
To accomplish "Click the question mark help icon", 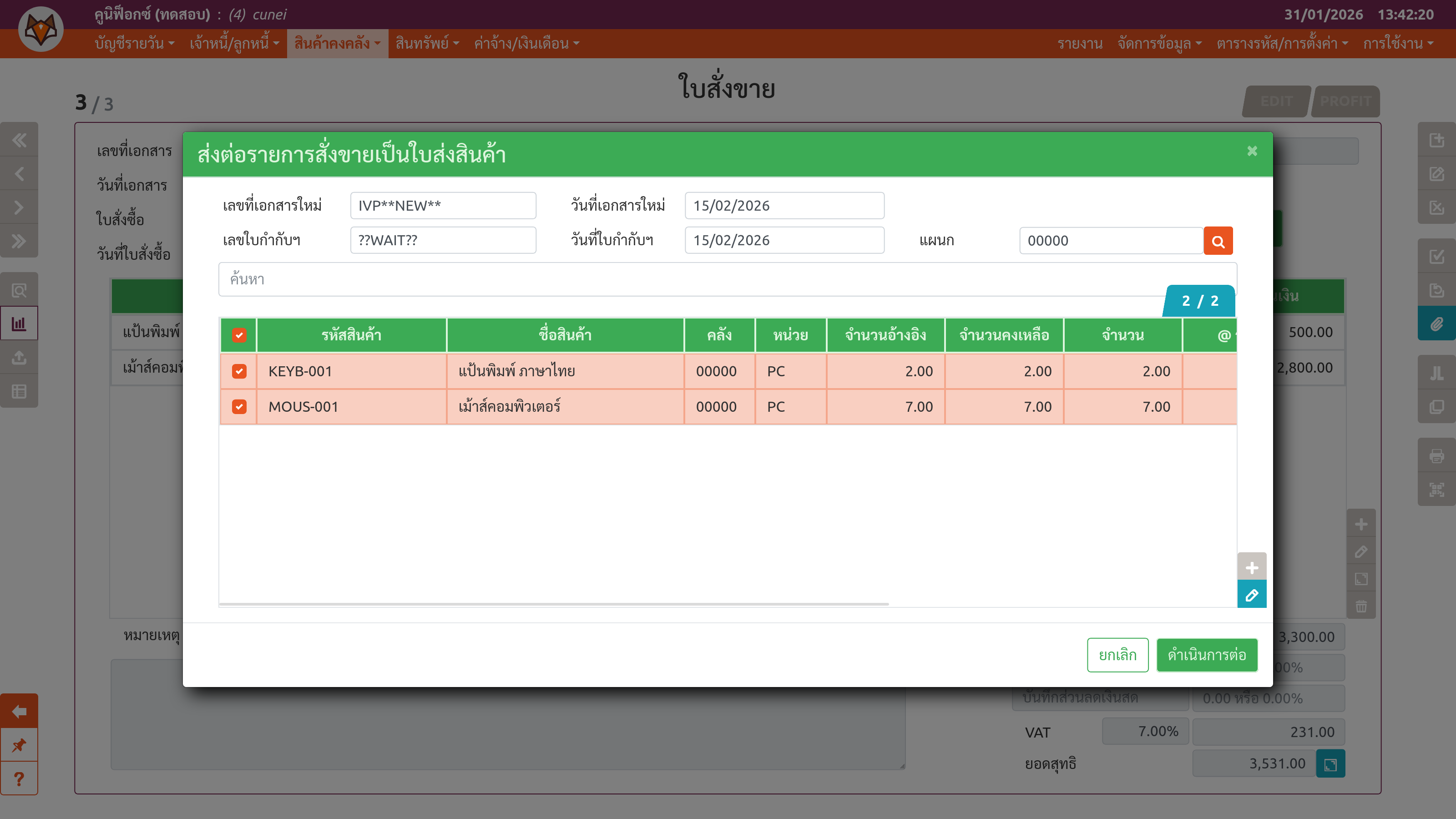I will click(x=19, y=779).
